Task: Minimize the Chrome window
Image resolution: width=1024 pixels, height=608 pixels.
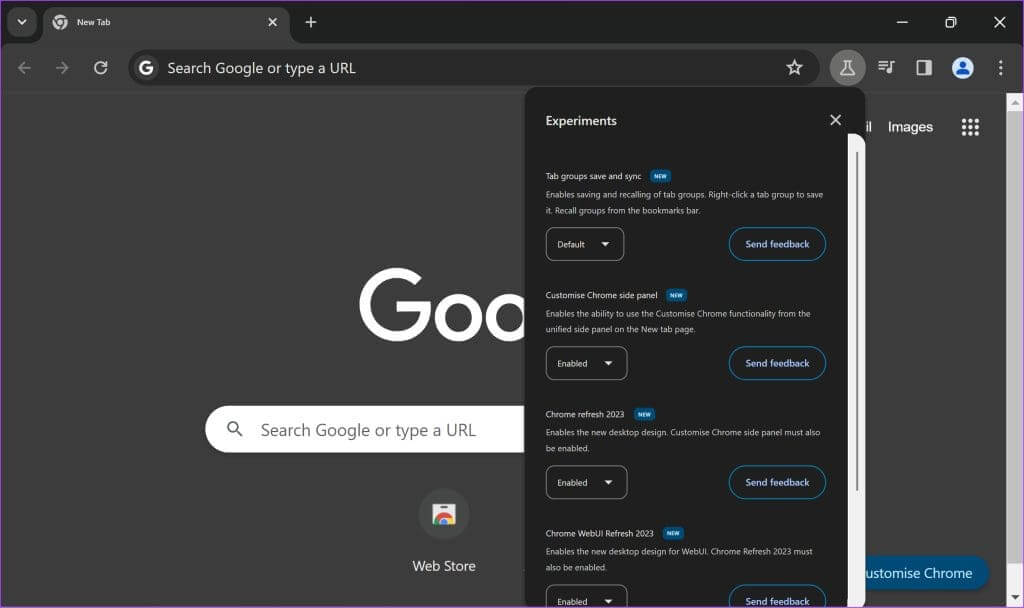Action: [902, 22]
